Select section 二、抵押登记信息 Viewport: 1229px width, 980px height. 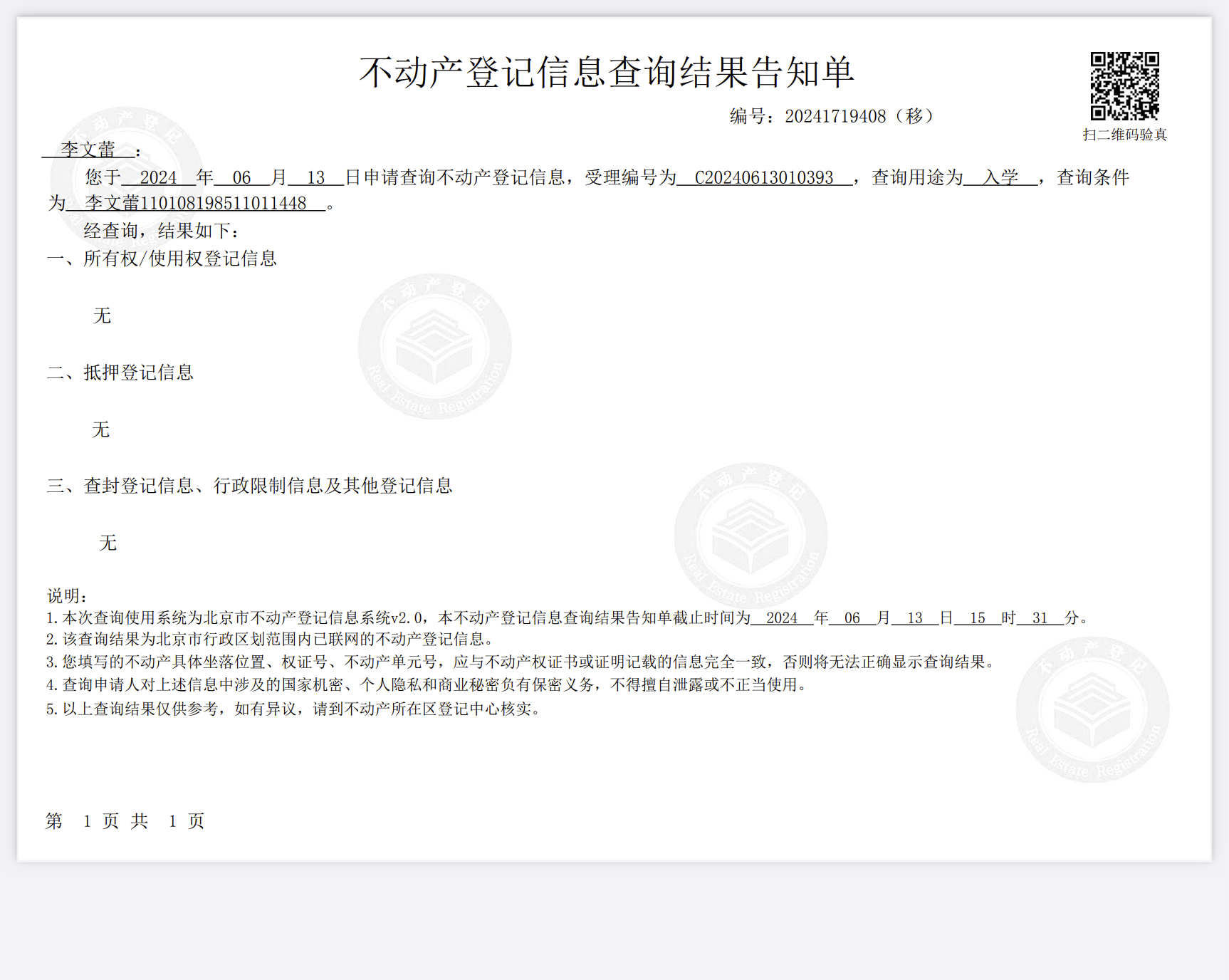(x=120, y=372)
